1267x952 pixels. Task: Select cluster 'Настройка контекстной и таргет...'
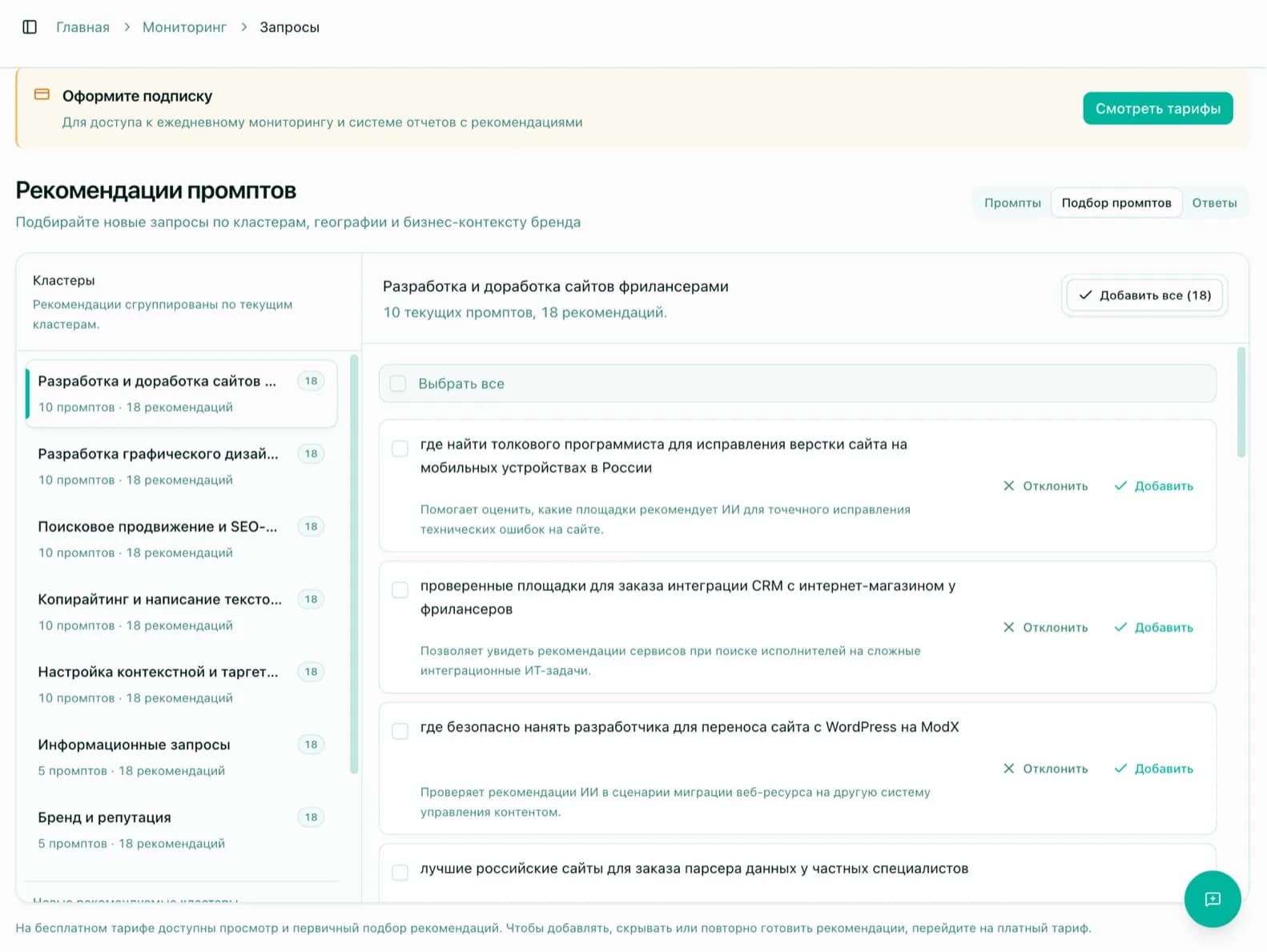pyautogui.click(x=181, y=684)
